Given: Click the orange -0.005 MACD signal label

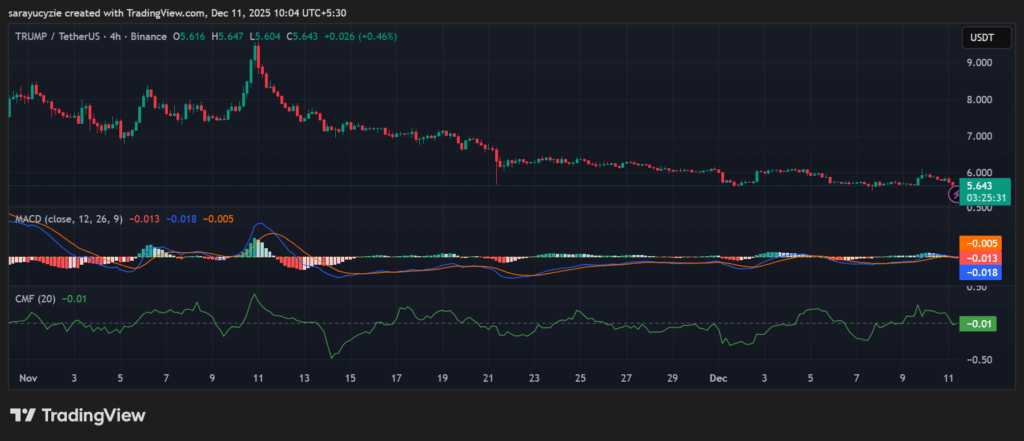Looking at the screenshot, I should [979, 243].
